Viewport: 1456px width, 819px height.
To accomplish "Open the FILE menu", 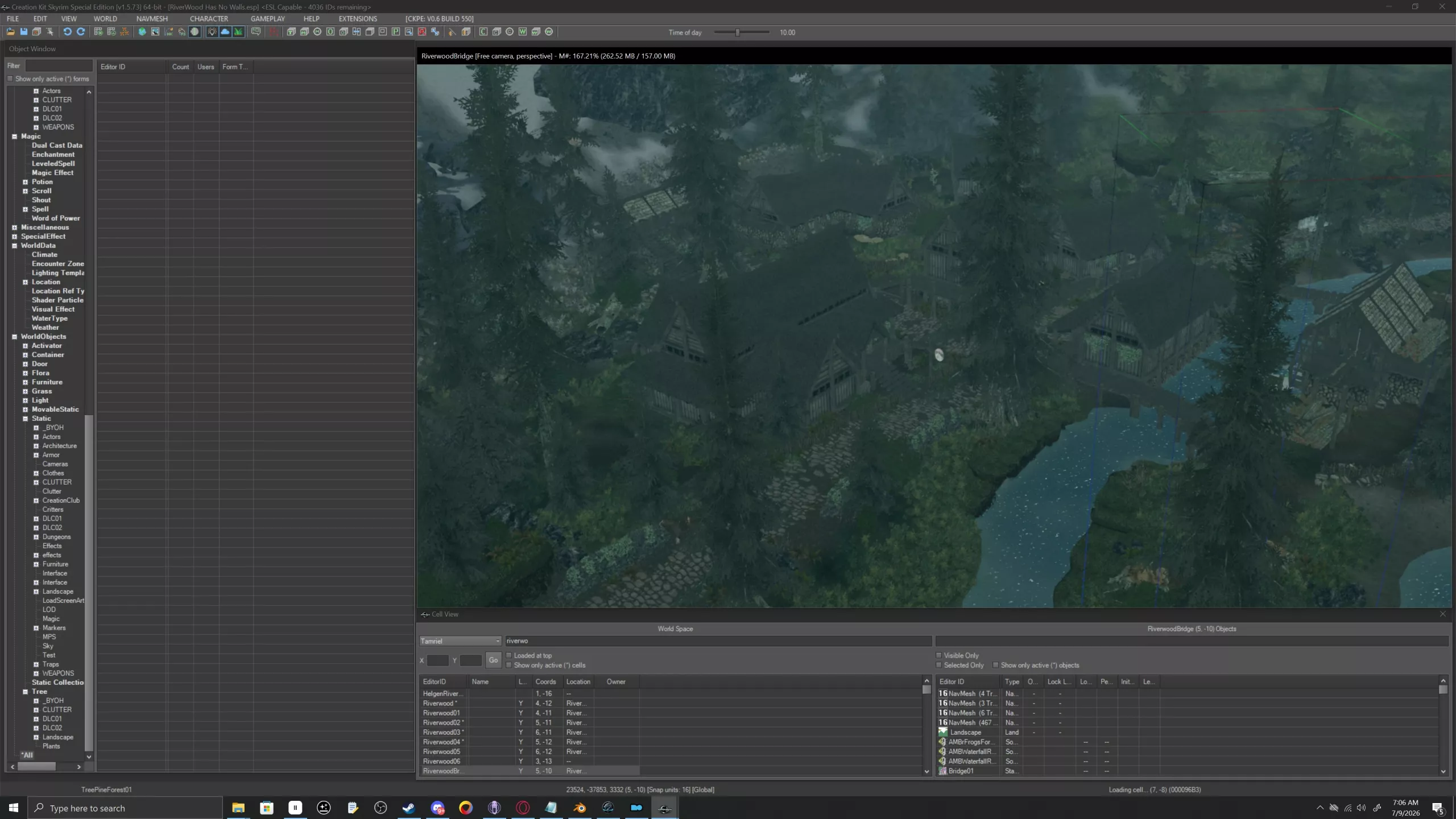I will (13, 19).
